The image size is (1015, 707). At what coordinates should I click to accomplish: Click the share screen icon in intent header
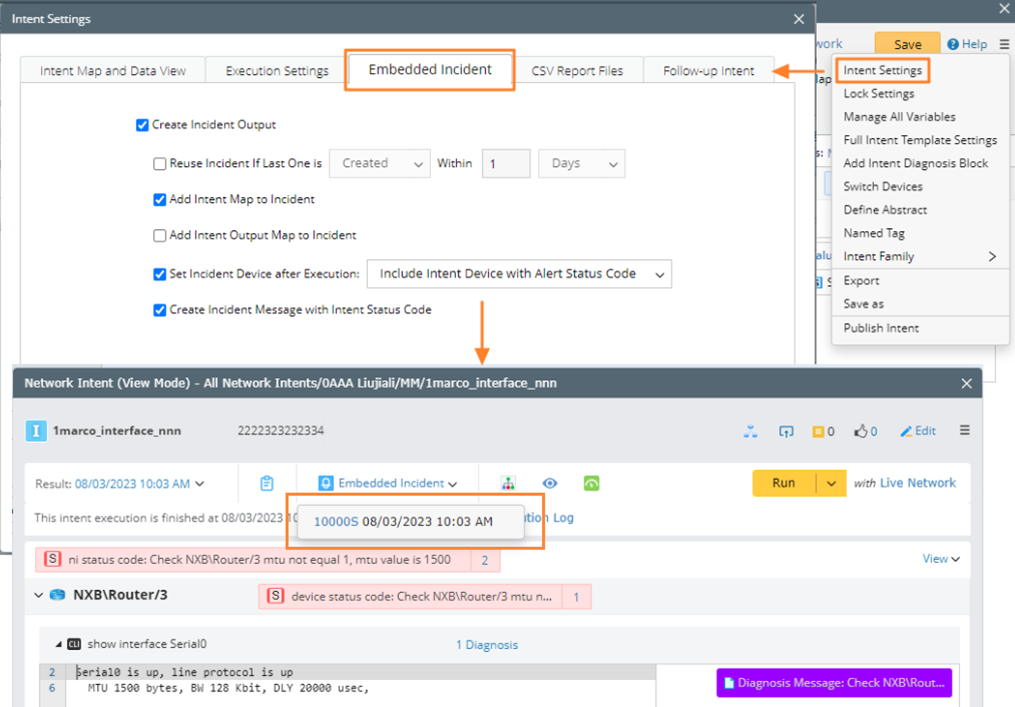(x=786, y=431)
